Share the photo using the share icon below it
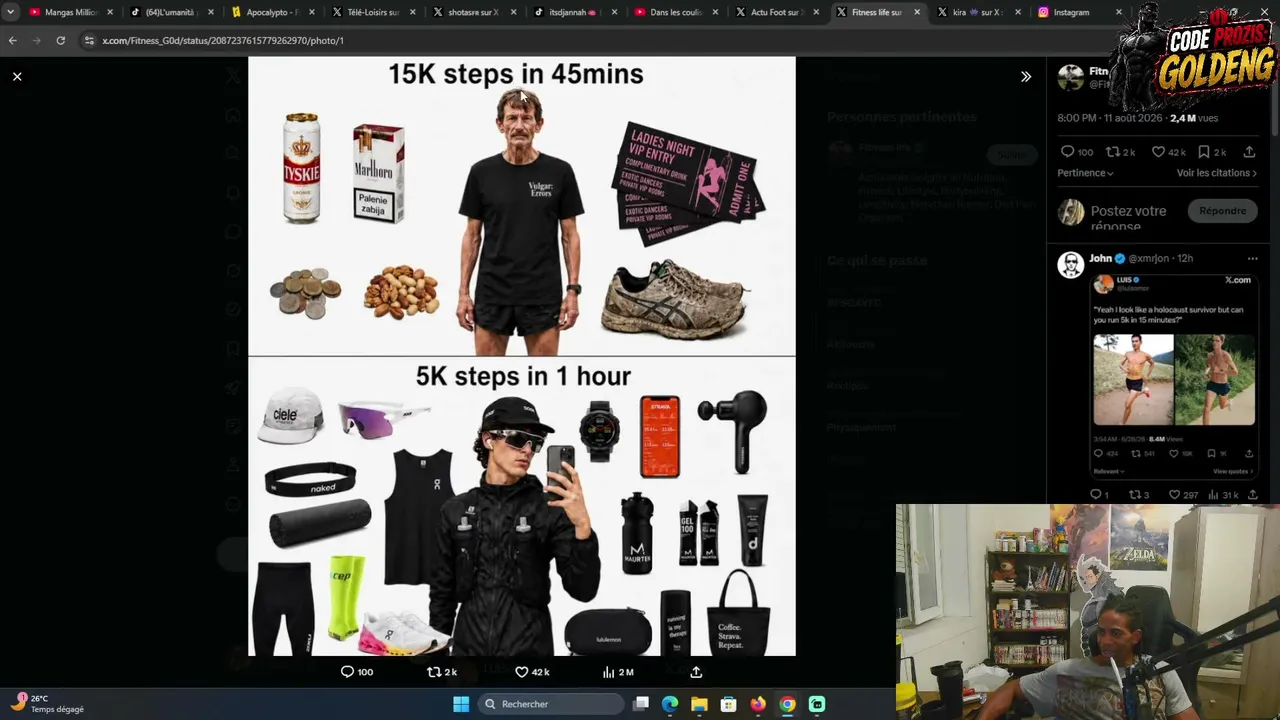 click(x=696, y=672)
